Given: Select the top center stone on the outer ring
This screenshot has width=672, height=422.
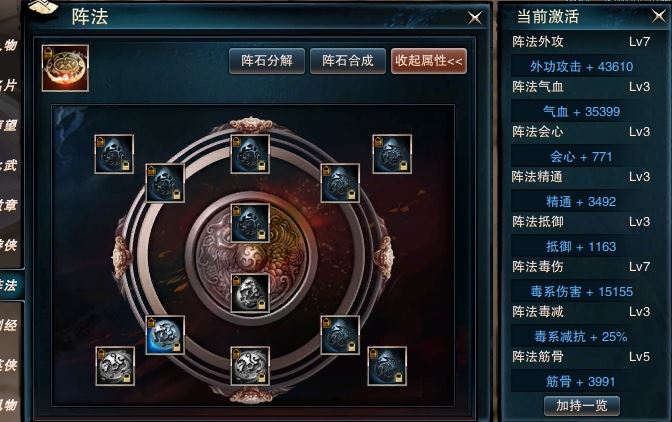Looking at the screenshot, I should (x=250, y=154).
